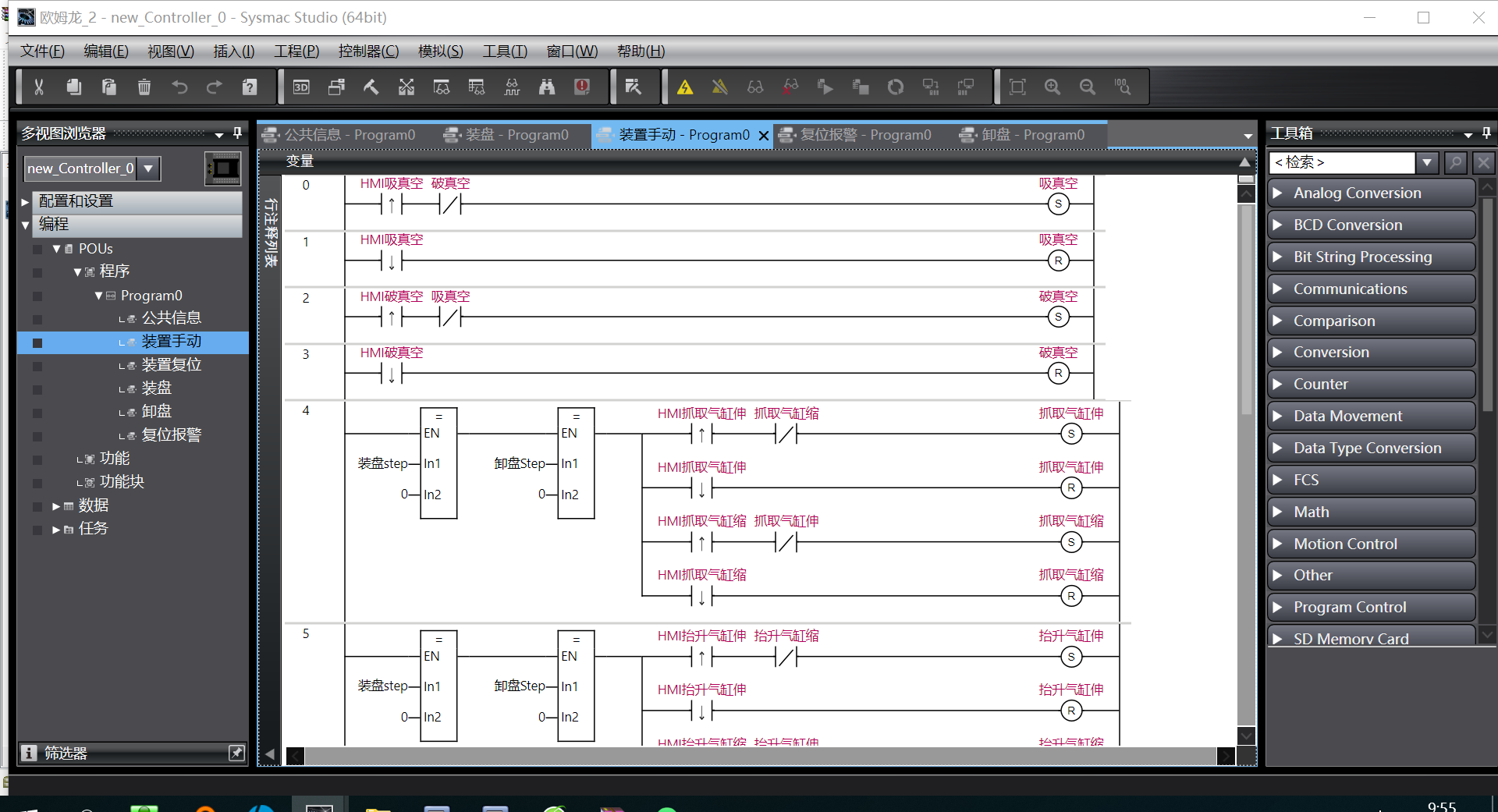Expand the Analog Conversion category
This screenshot has width=1498, height=812.
1277,193
